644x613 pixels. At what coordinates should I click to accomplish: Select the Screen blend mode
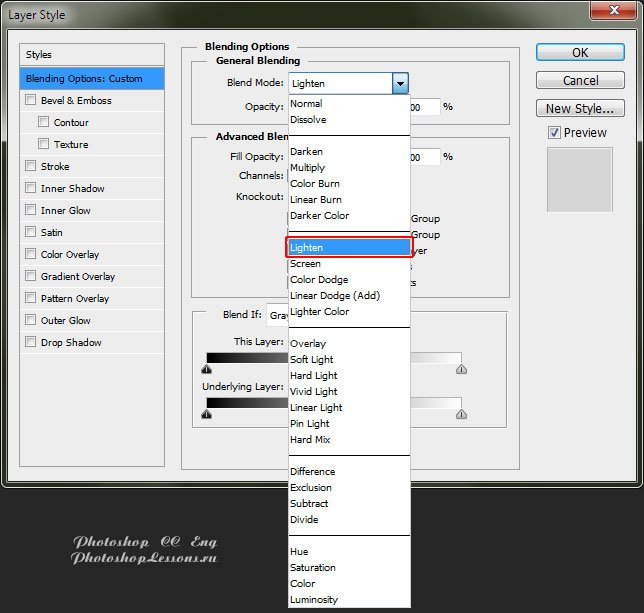tap(305, 264)
